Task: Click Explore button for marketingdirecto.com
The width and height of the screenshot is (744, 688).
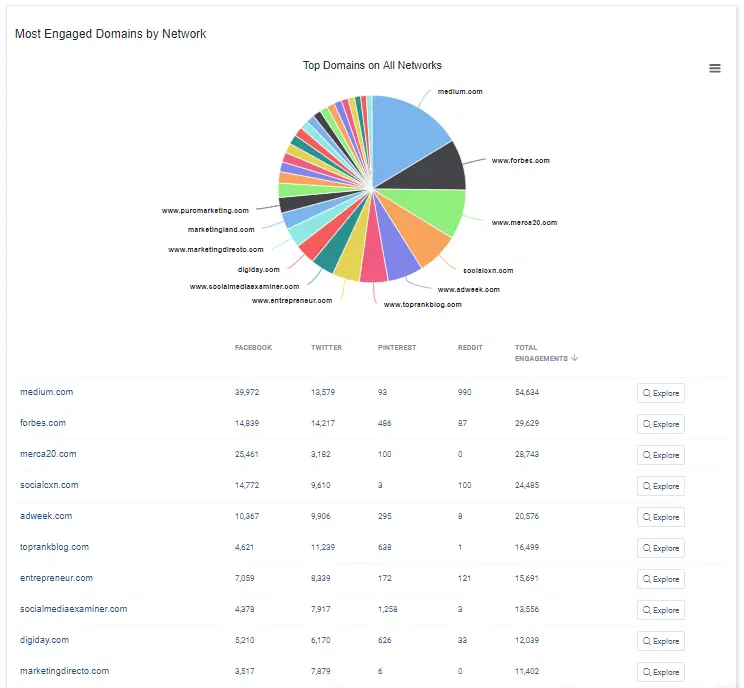Action: 660,672
